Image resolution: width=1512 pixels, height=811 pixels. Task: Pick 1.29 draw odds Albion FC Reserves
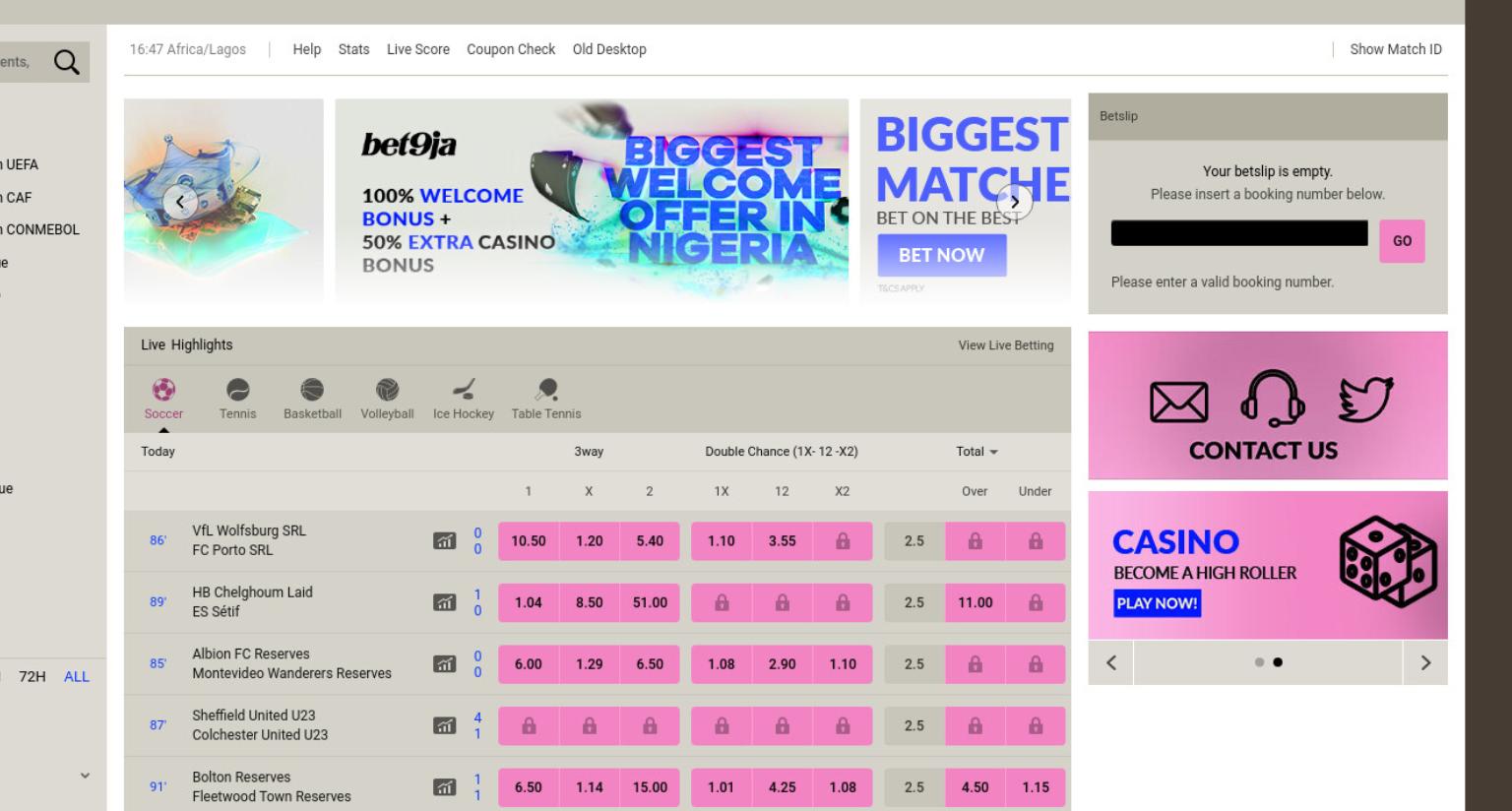pyautogui.click(x=590, y=664)
